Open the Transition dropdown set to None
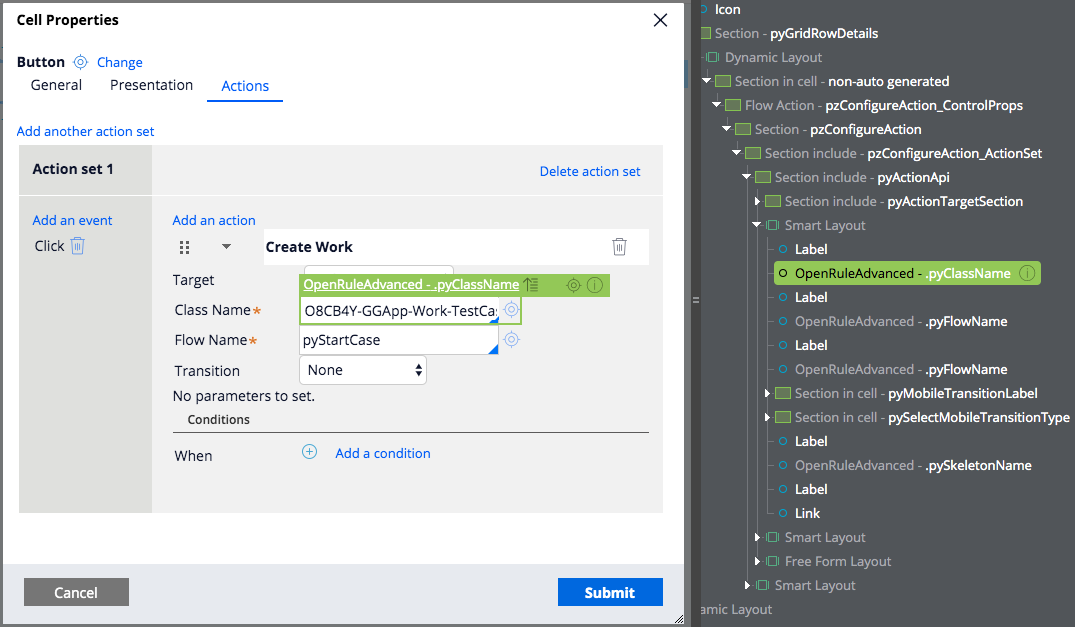This screenshot has width=1075, height=627. point(363,370)
